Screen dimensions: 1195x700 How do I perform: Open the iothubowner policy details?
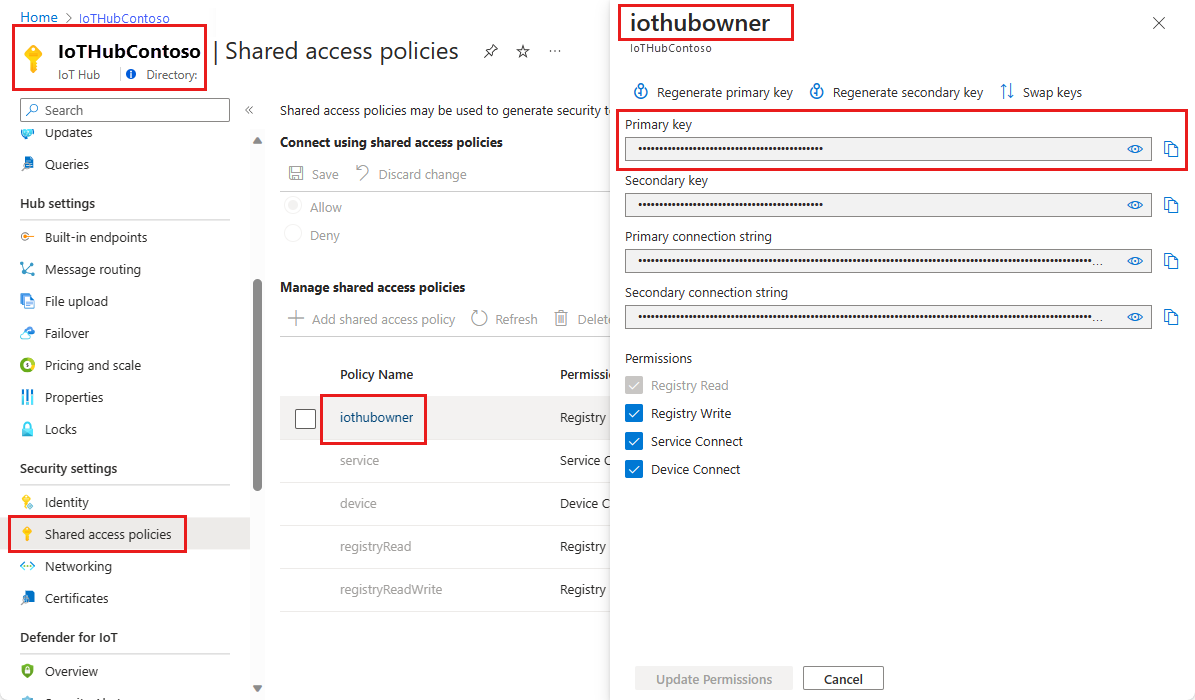[x=373, y=418]
